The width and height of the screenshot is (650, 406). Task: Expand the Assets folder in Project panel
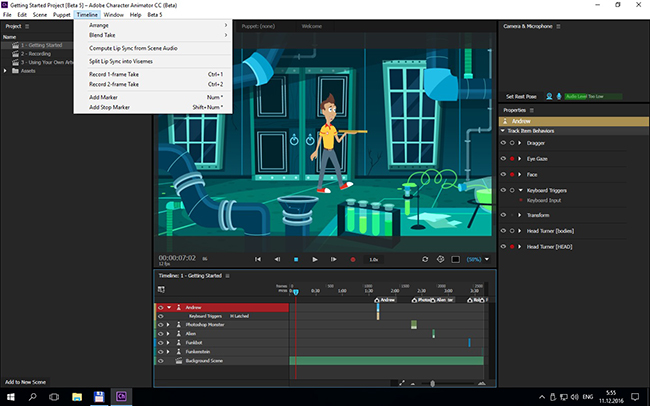tap(6, 71)
